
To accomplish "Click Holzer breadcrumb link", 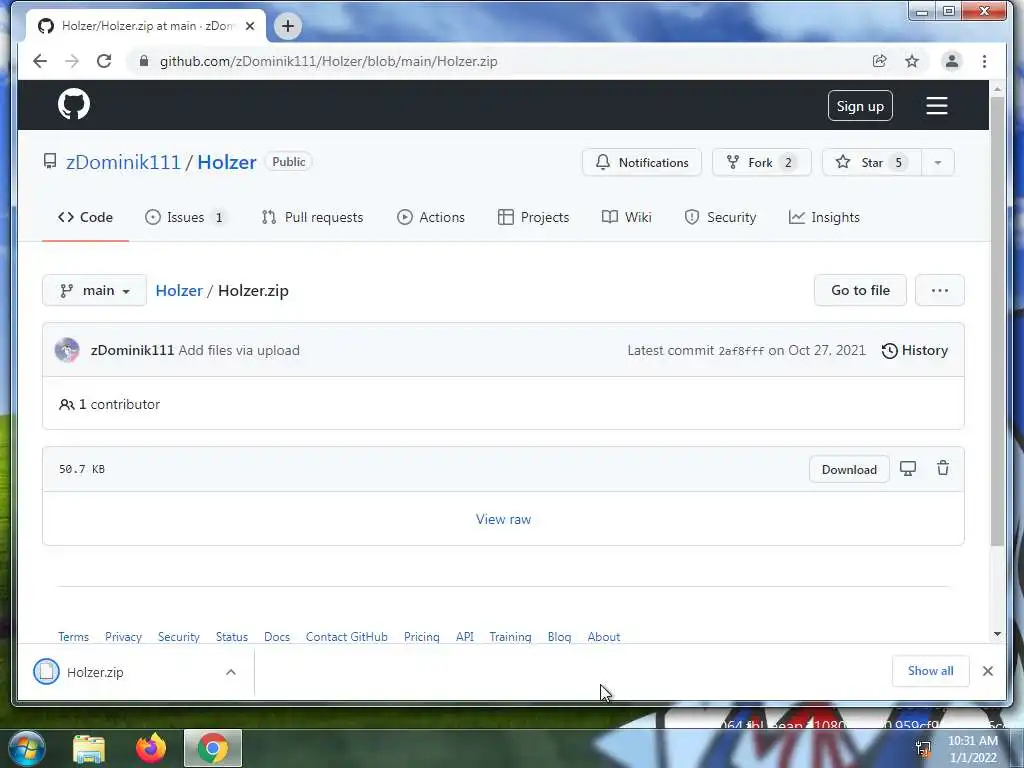I will click(x=179, y=291).
